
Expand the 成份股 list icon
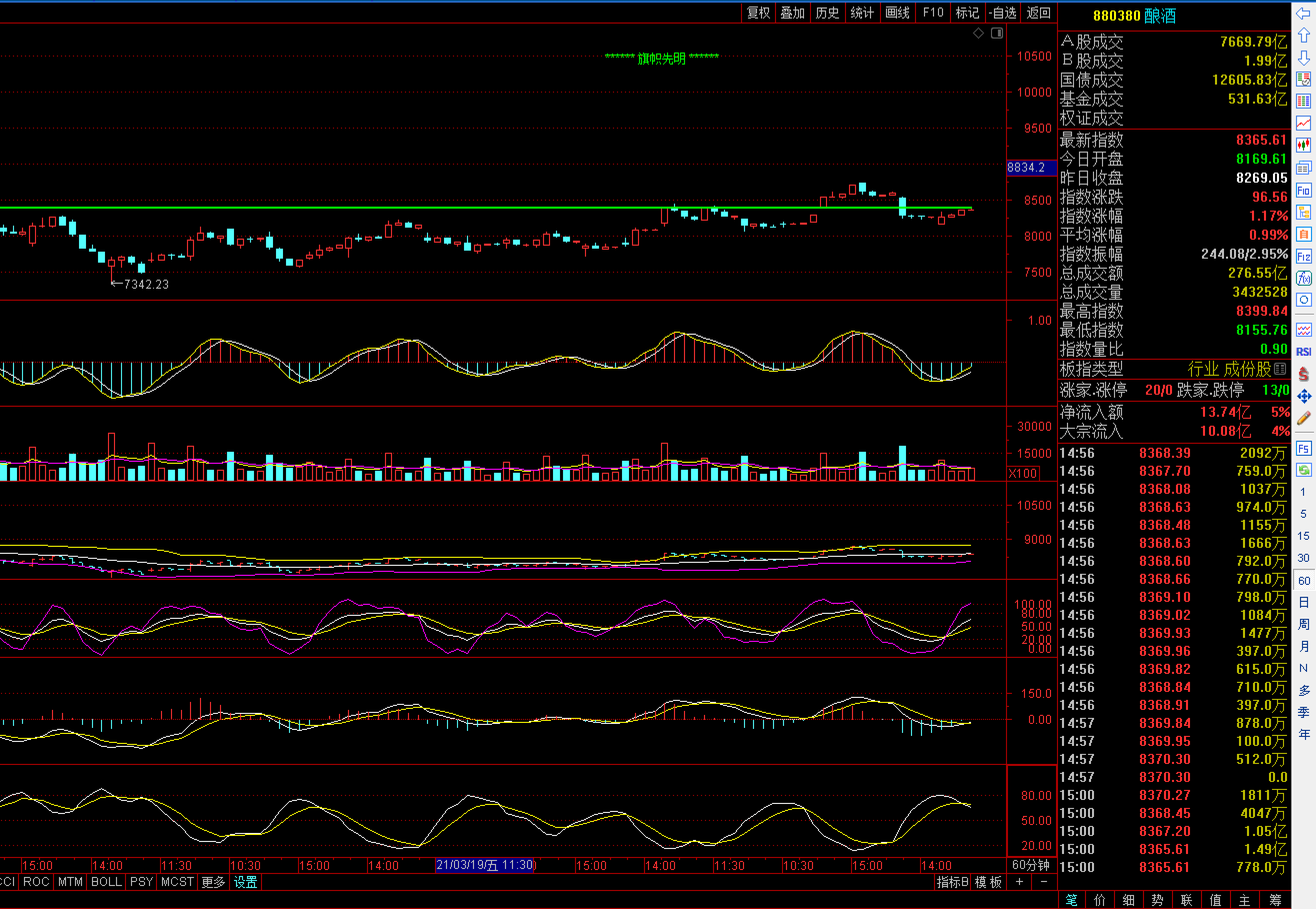[1279, 369]
